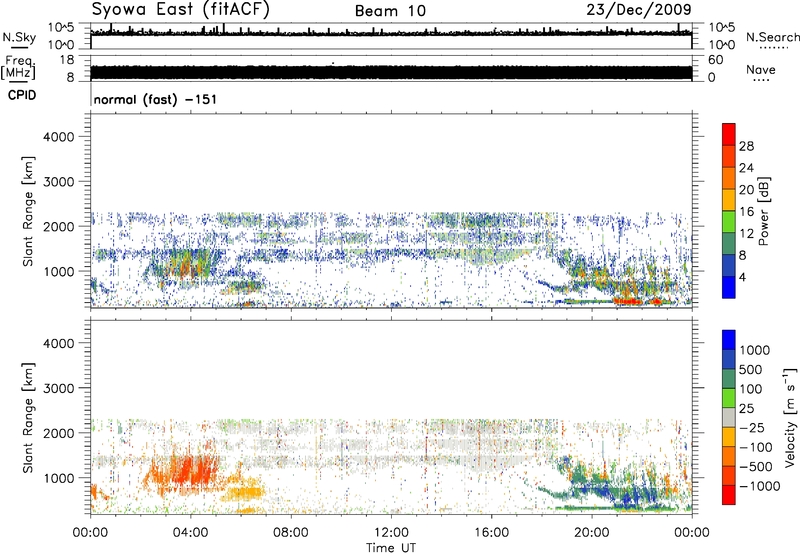Click the black frequency band strip
Image resolution: width=800 pixels, height=554 pixels.
click(x=391, y=73)
